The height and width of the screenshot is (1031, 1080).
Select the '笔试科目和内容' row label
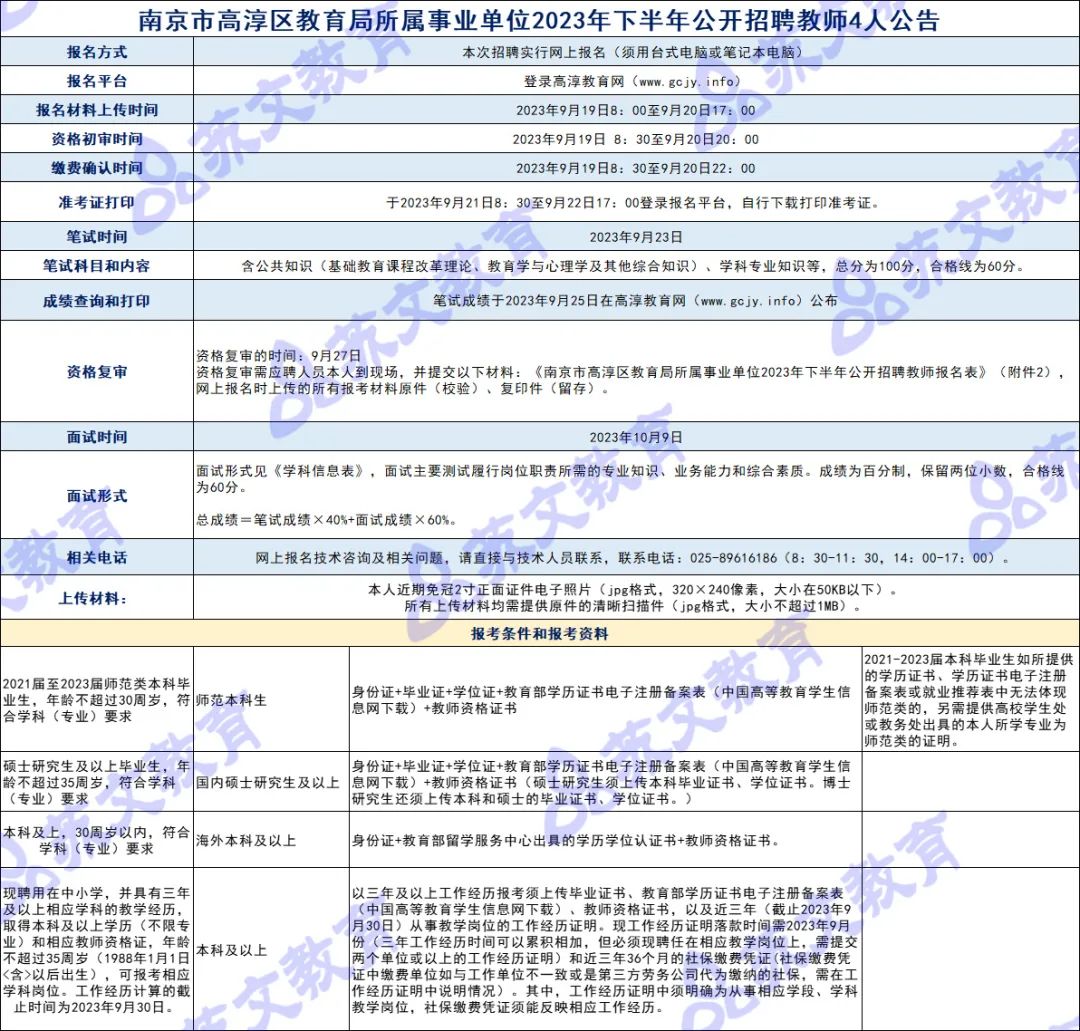[96, 265]
